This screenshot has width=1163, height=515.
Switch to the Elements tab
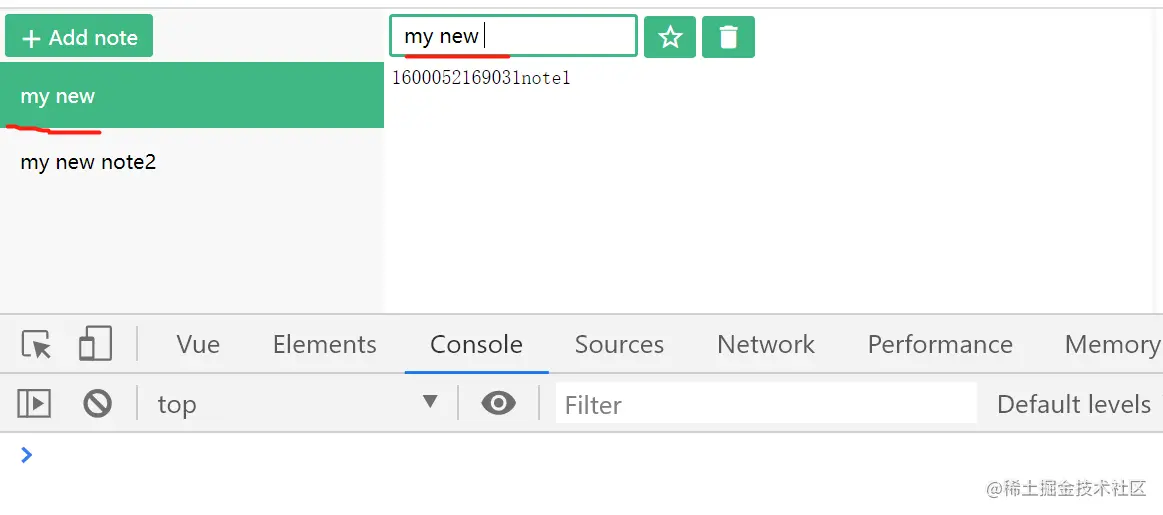tap(325, 344)
